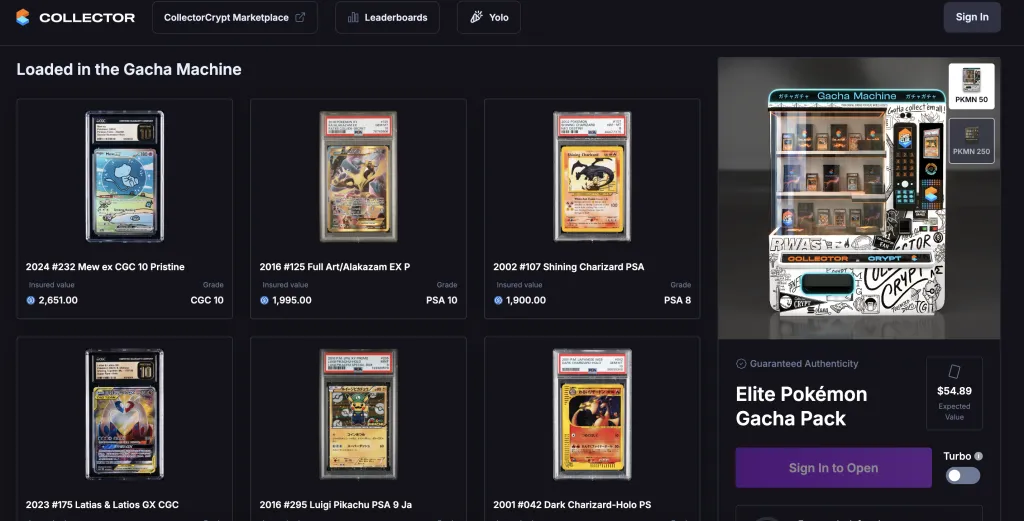Click the Collector hexagon logo icon

pos(23,18)
